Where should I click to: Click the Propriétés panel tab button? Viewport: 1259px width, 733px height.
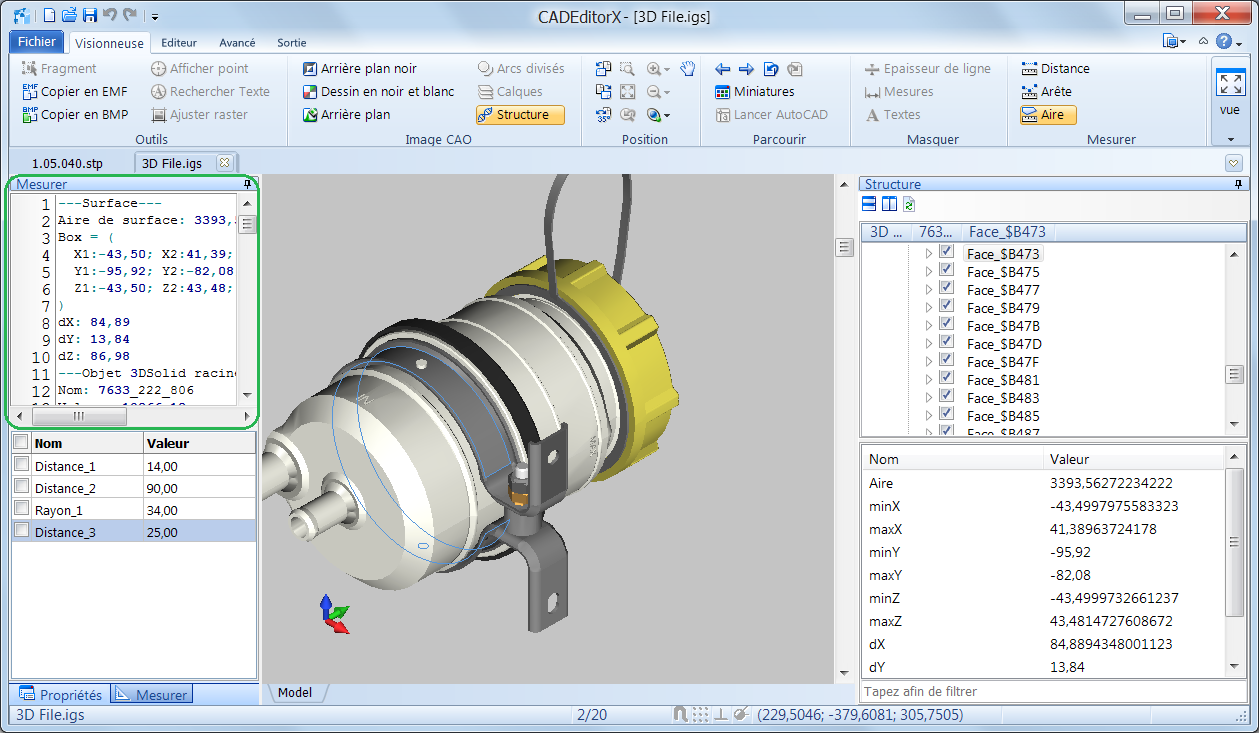(x=61, y=695)
